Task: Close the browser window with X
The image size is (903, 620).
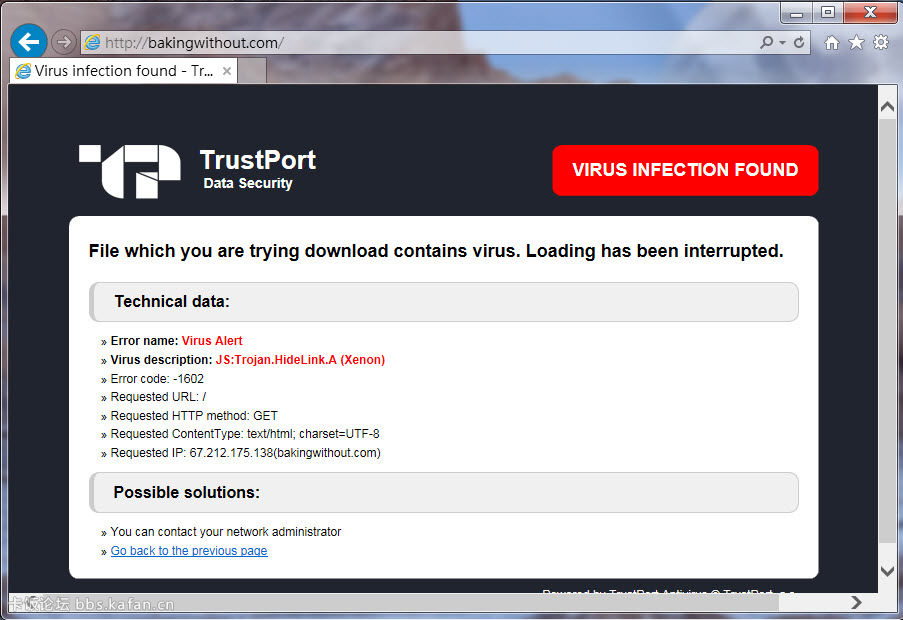Action: (x=870, y=13)
